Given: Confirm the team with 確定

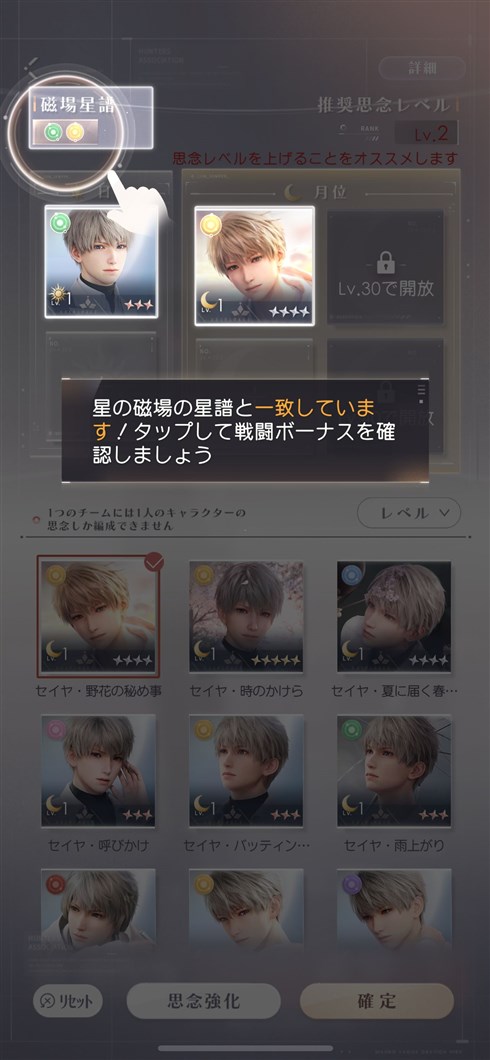Looking at the screenshot, I should pos(377,1001).
